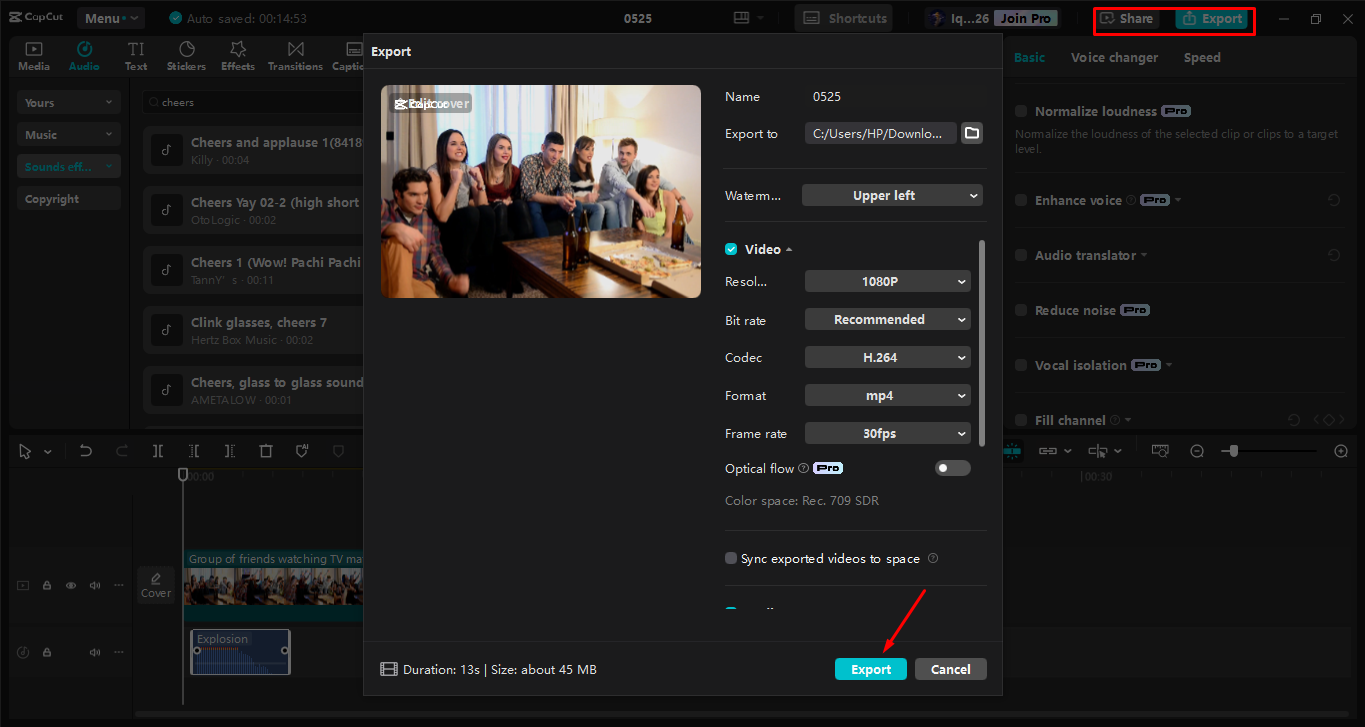
Task: Enable the Optical flow toggle
Action: coord(952,467)
